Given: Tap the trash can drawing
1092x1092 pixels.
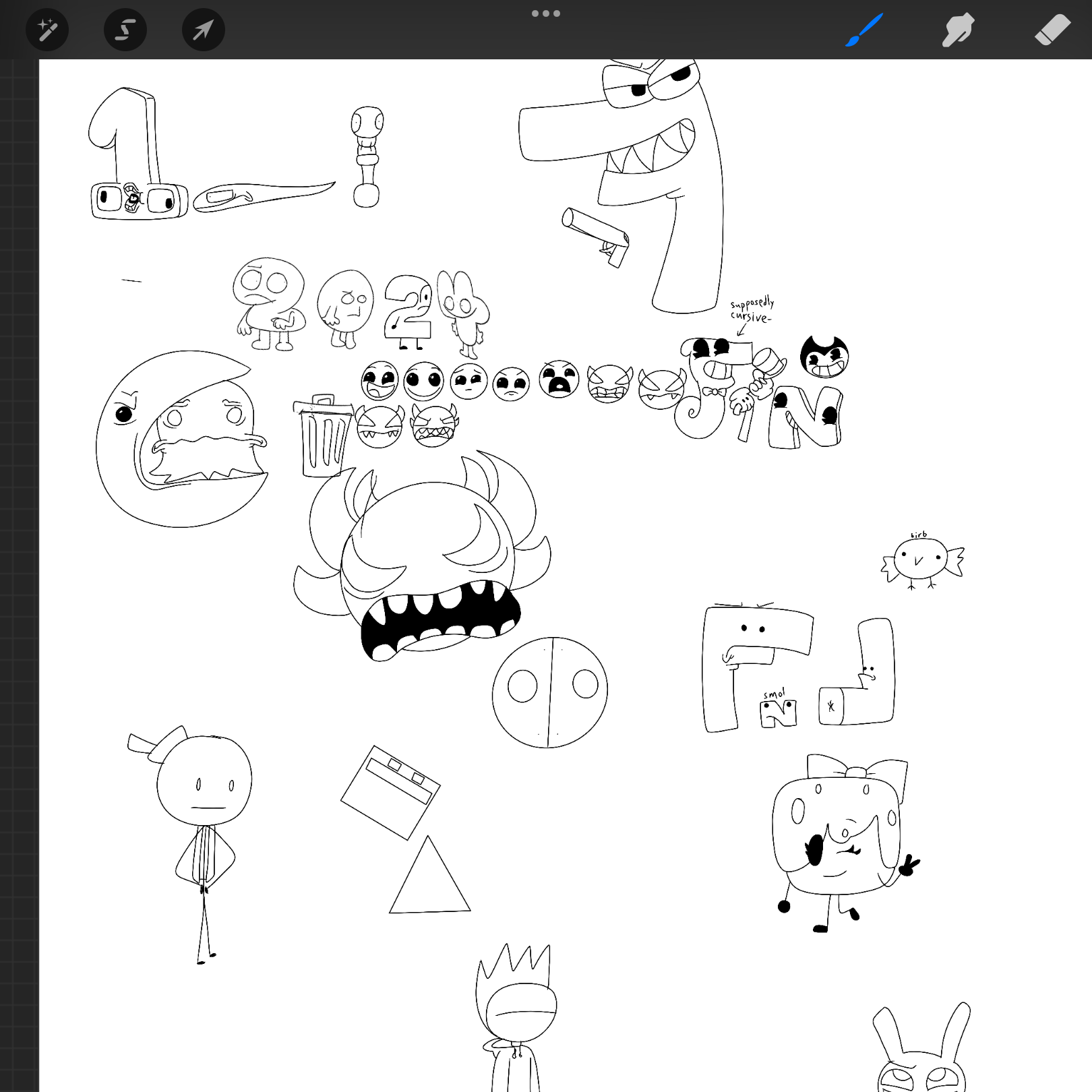Looking at the screenshot, I should pyautogui.click(x=324, y=437).
